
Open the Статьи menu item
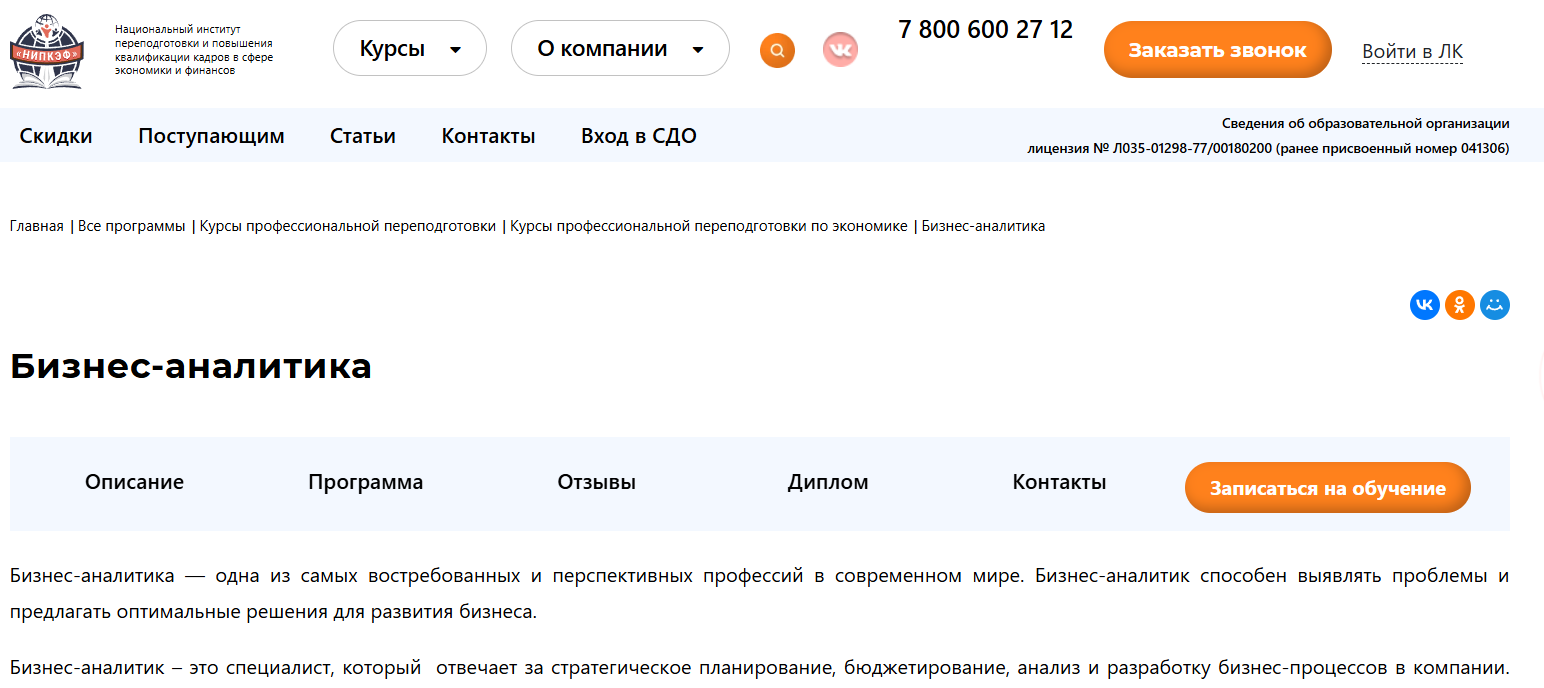(x=363, y=136)
